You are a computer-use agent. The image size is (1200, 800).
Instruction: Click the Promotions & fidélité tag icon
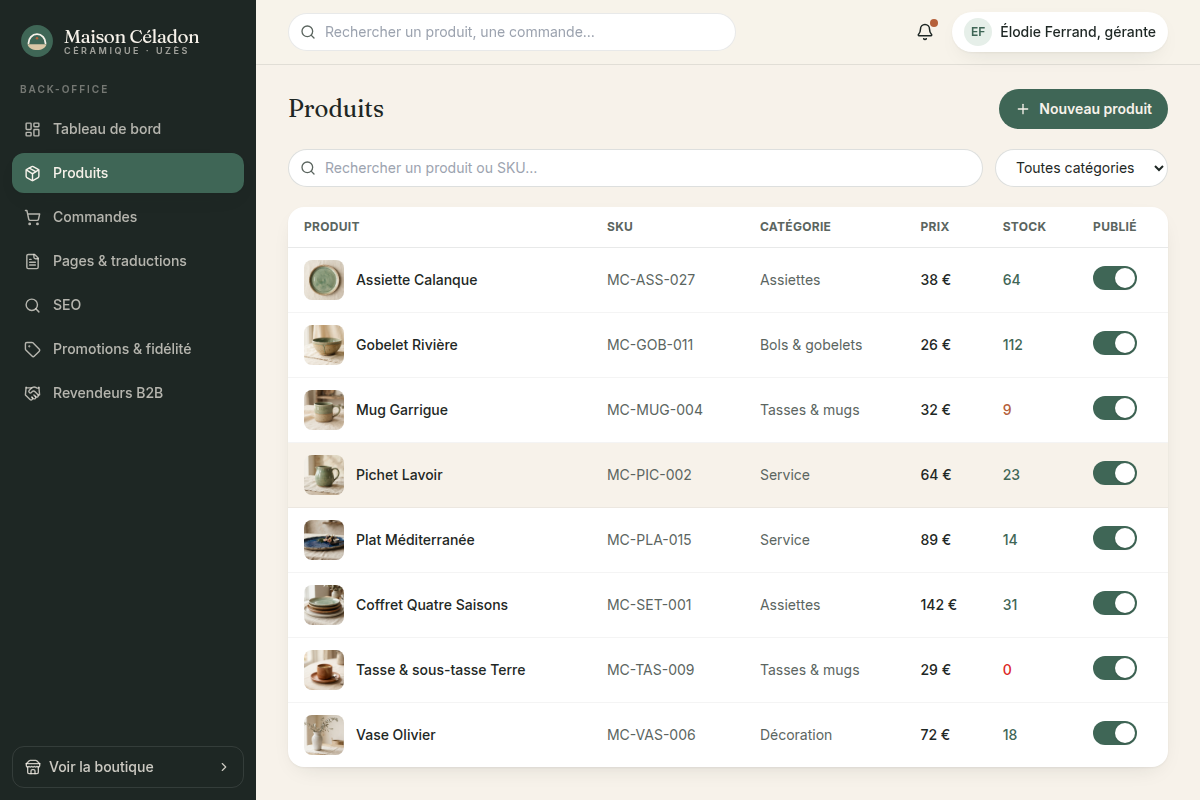33,349
